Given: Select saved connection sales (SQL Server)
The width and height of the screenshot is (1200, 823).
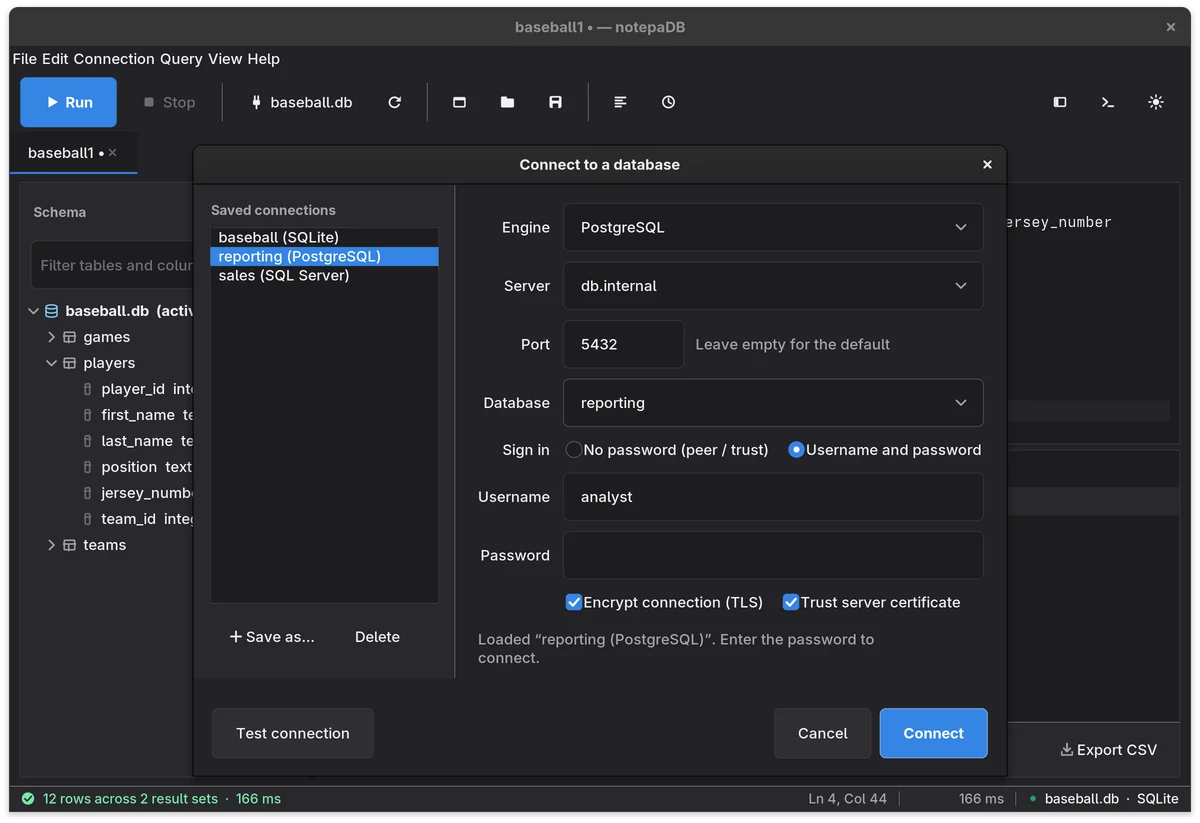Looking at the screenshot, I should click(324, 275).
